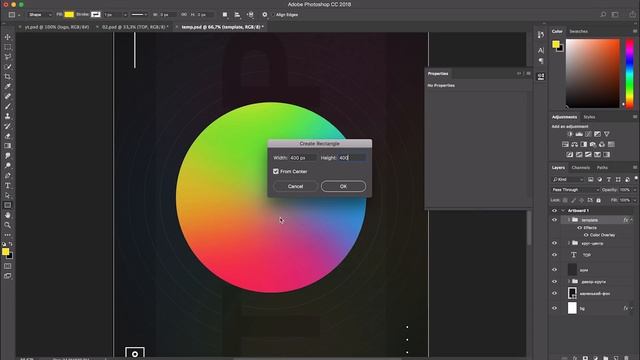Switch to the yt.psd document tab
Screen dimensions: 640x360
pyautogui.click(x=57, y=27)
